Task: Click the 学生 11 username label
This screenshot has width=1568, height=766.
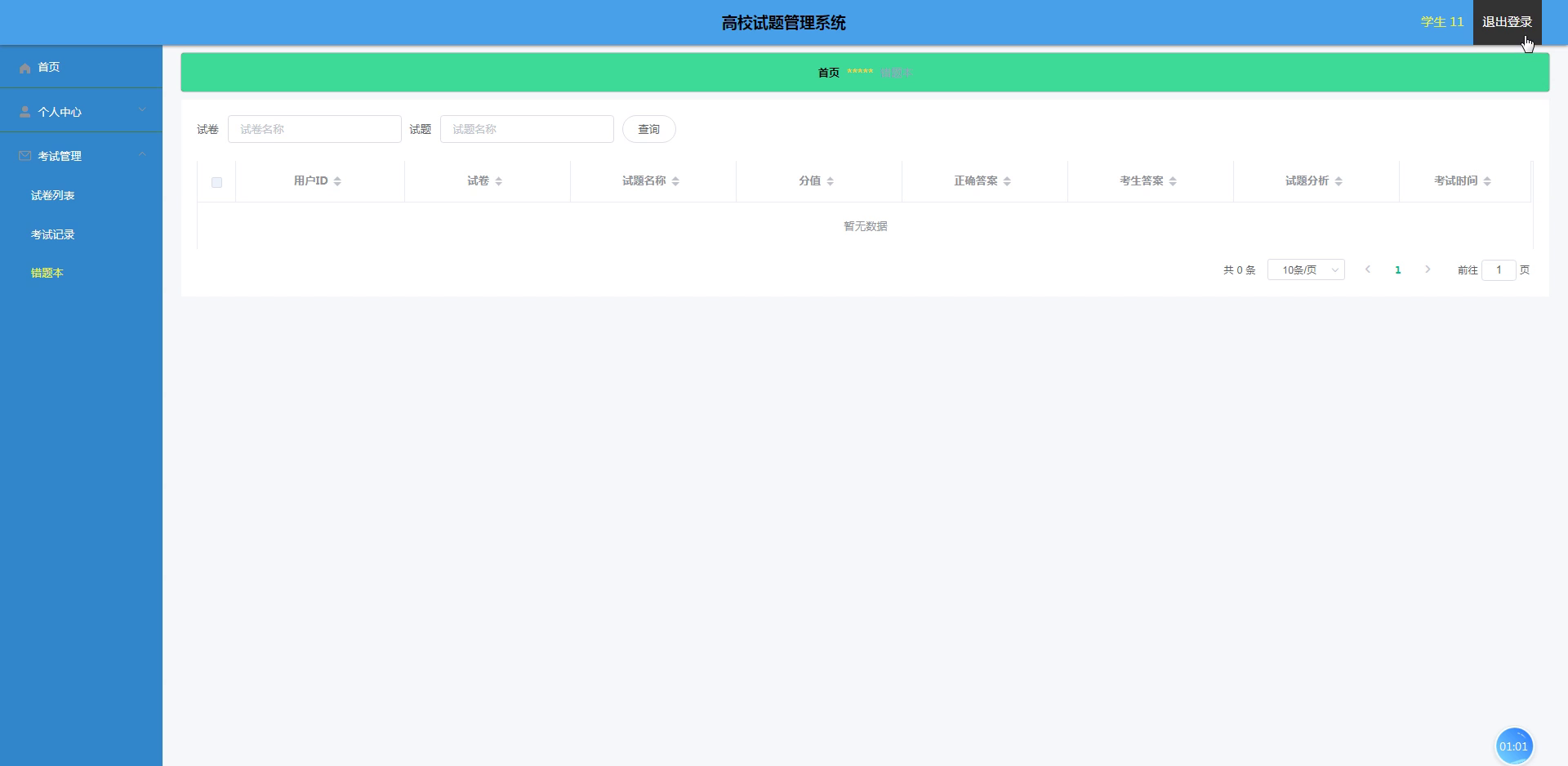Action: 1442,22
